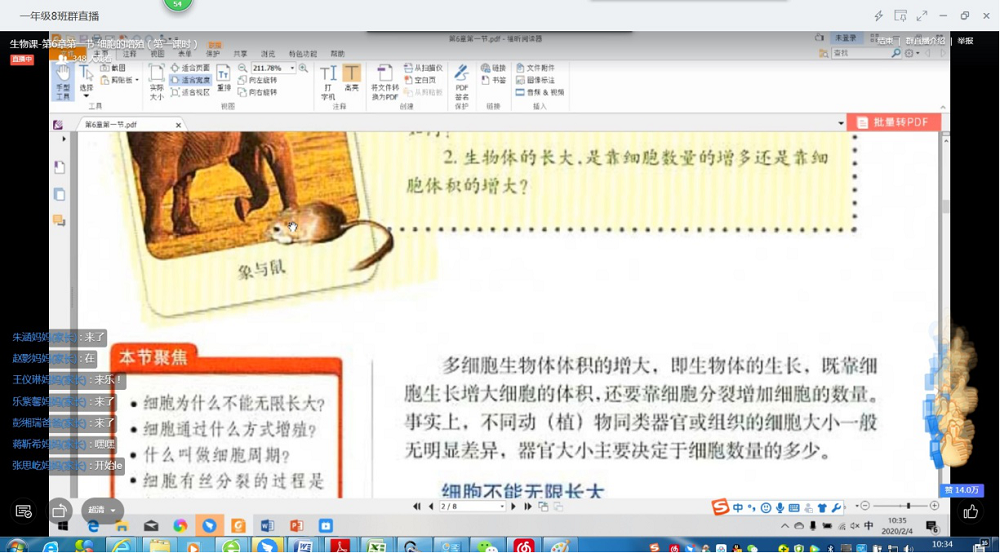Select the Typewriter (打字机) tool
The image size is (1000, 553).
tap(328, 82)
